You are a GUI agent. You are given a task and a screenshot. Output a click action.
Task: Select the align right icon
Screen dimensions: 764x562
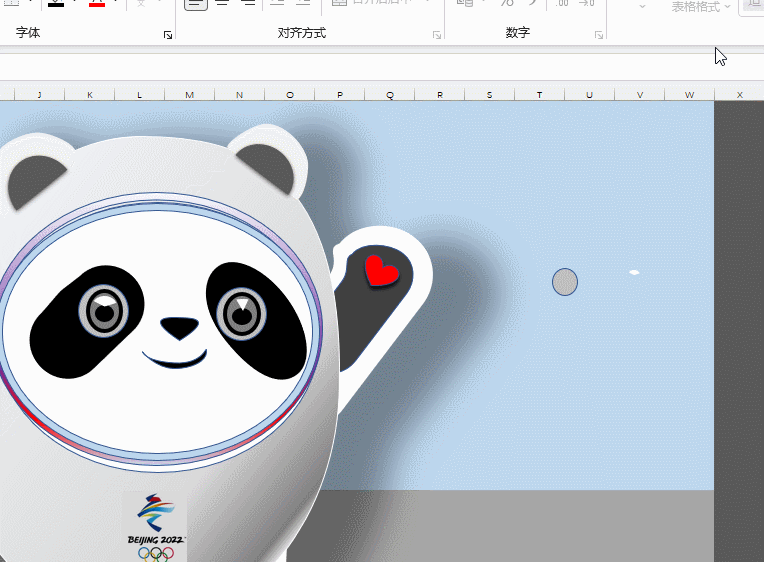[249, 3]
